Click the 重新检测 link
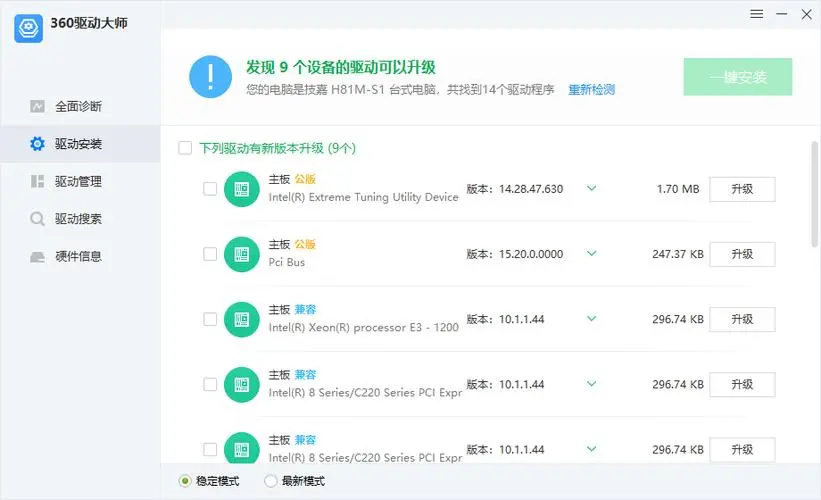This screenshot has width=821, height=500. point(591,90)
